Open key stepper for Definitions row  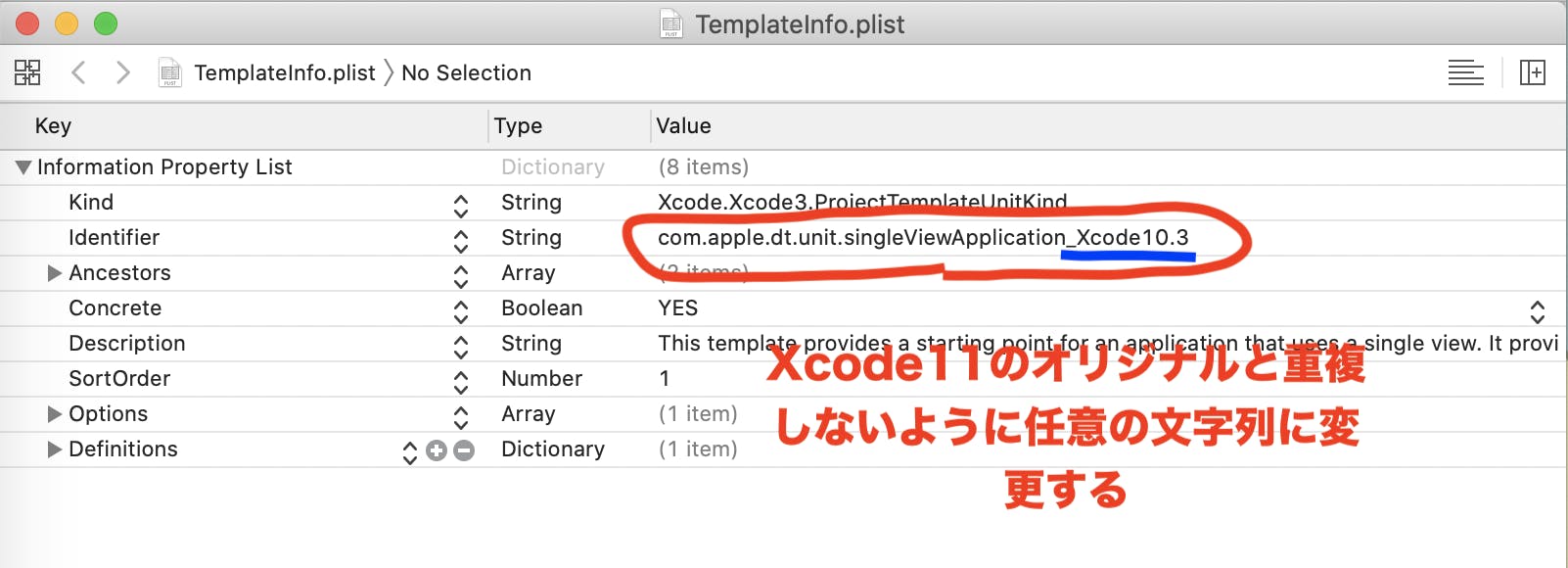pyautogui.click(x=410, y=451)
